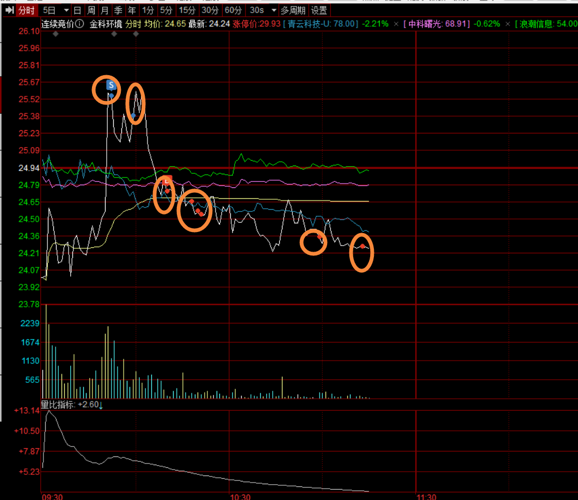Click the third gray diamond event marker

pos(136,34)
